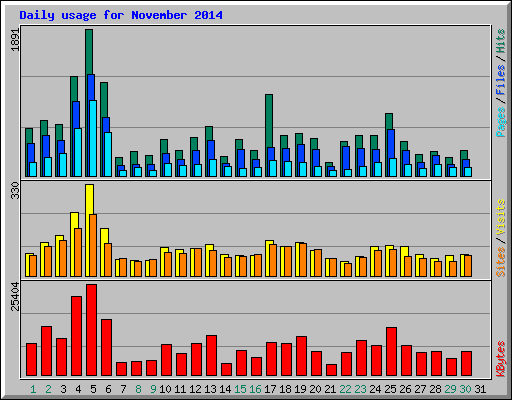
Task: Click the red KBytes bar for day 21
Action: tap(331, 370)
